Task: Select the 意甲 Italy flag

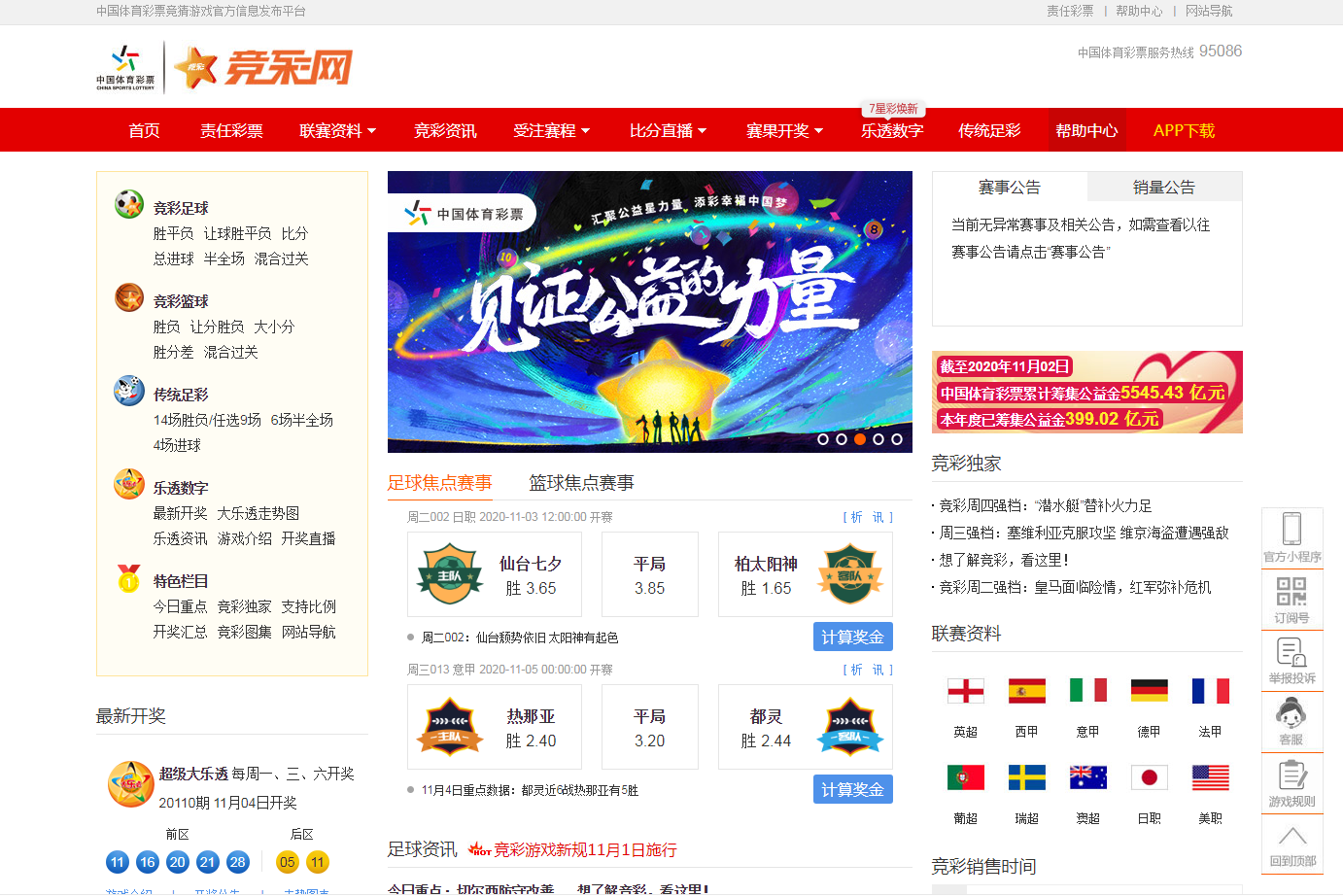Action: (x=1088, y=691)
